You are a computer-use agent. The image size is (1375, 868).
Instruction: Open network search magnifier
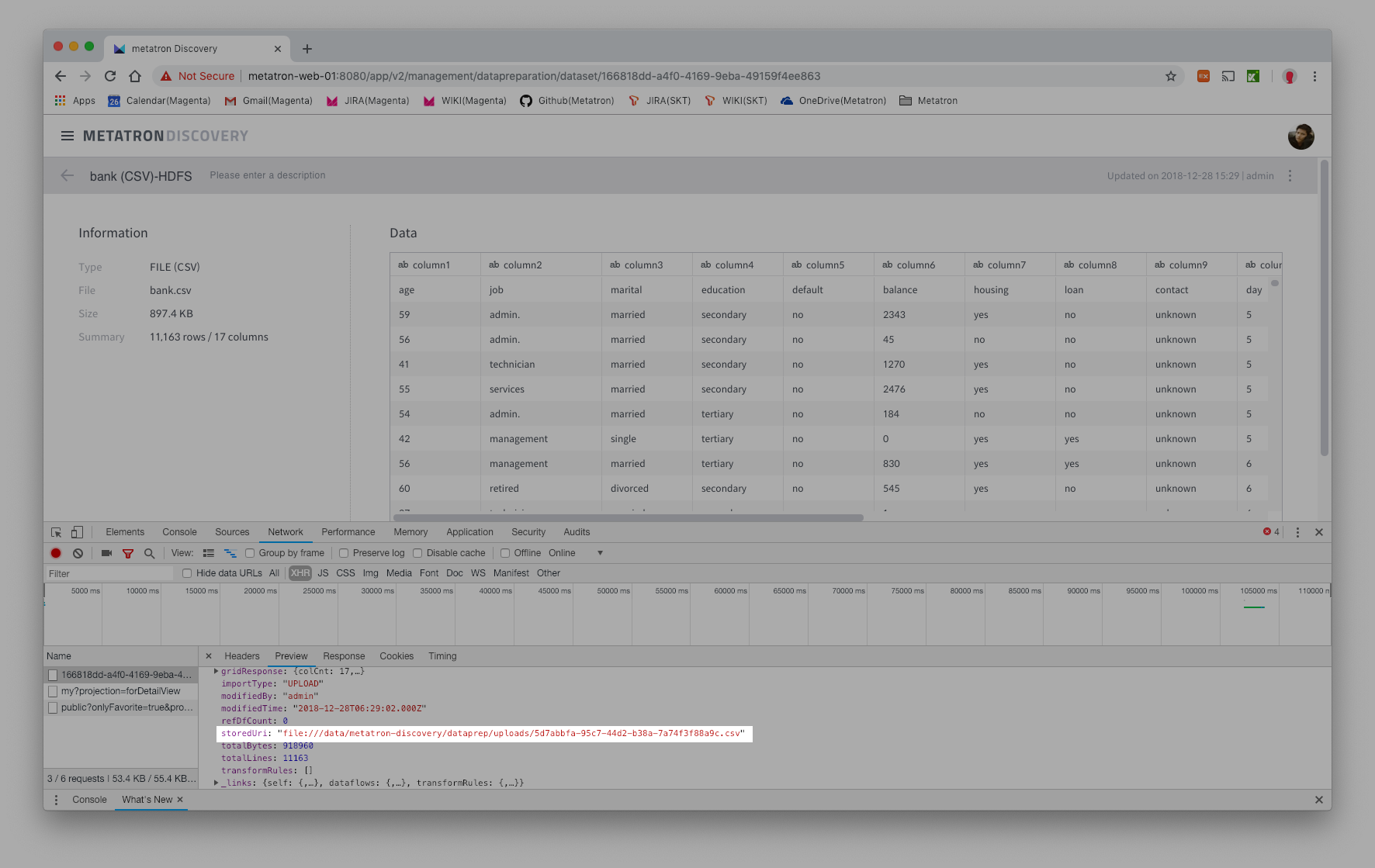coord(150,553)
